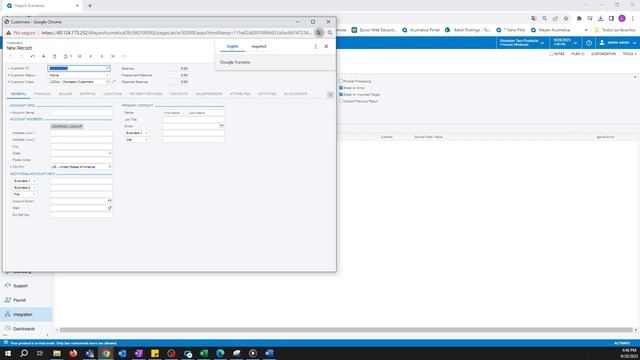The image size is (640, 360).
Task: Open Business 1 phone type dropdown under Additional Account Info
Action: click(24, 181)
